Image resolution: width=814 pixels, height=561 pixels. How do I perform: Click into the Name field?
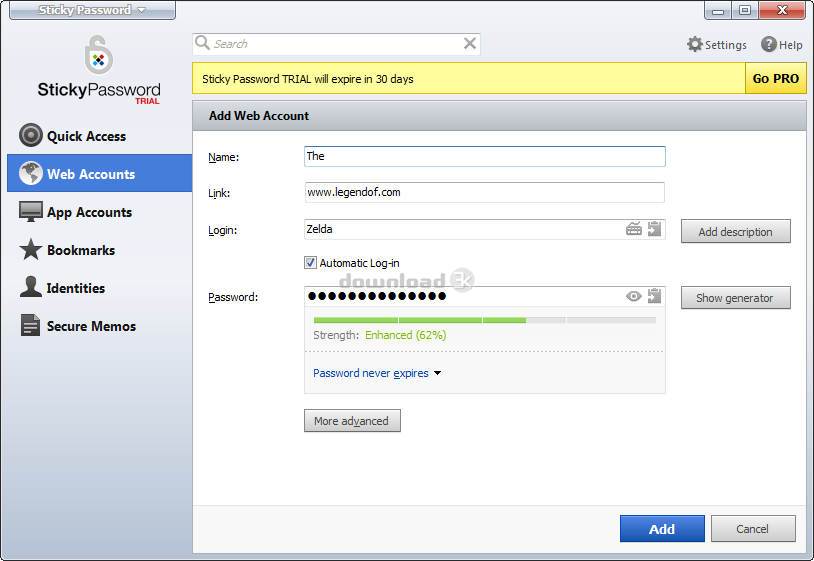pyautogui.click(x=484, y=156)
